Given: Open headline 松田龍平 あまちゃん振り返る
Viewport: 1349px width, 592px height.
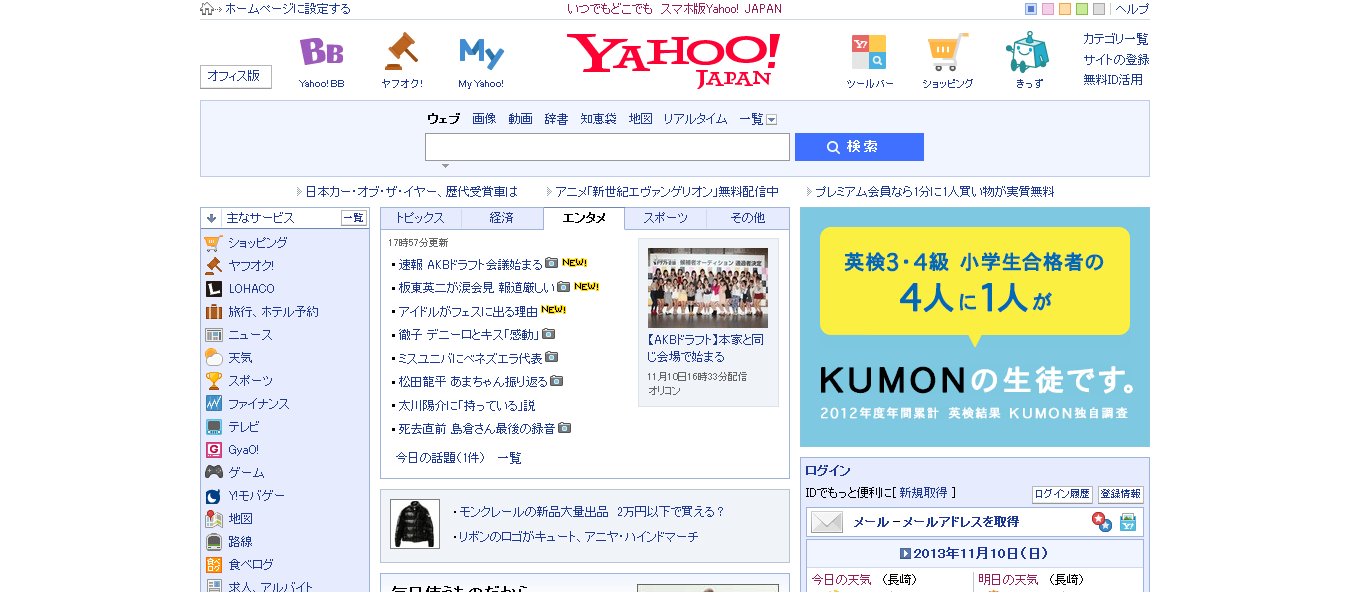Looking at the screenshot, I should (x=473, y=382).
